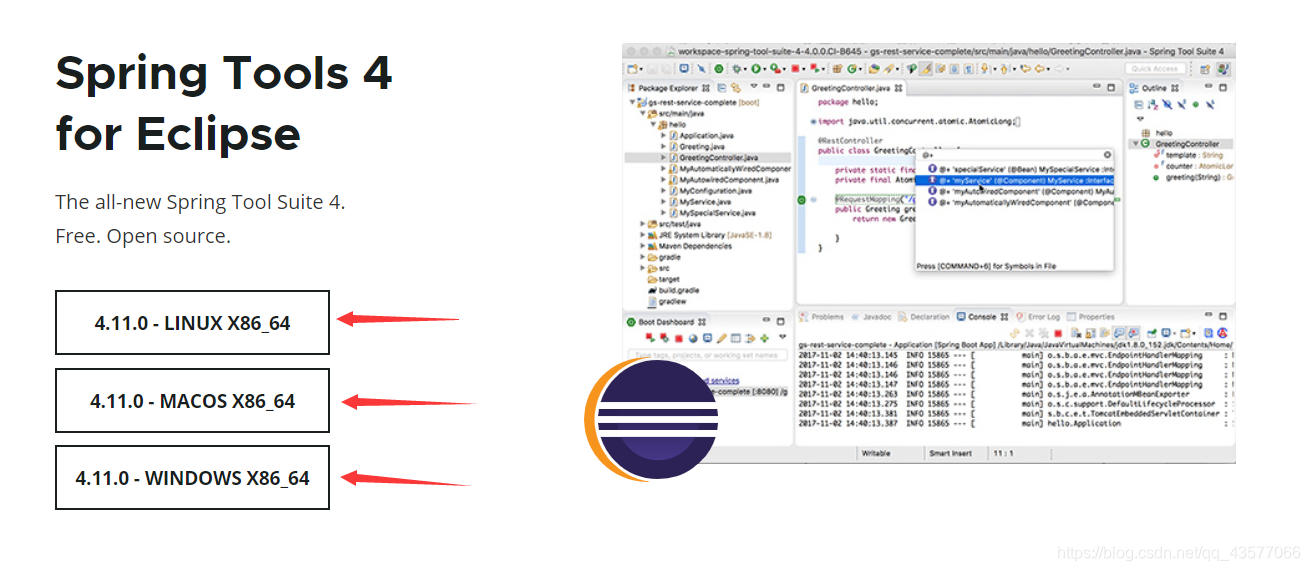The image size is (1310, 571).
Task: Click the green boot marker in editor gutter
Action: (x=801, y=200)
